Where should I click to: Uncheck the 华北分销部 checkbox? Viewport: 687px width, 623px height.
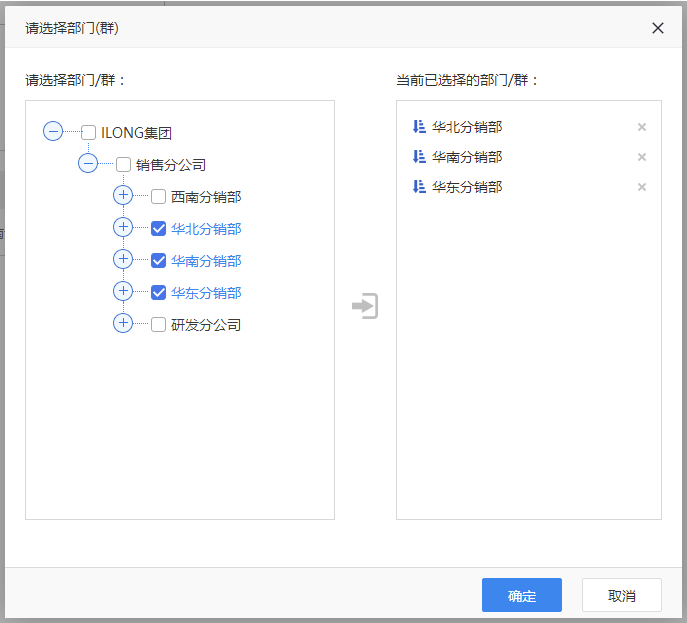[x=158, y=229]
